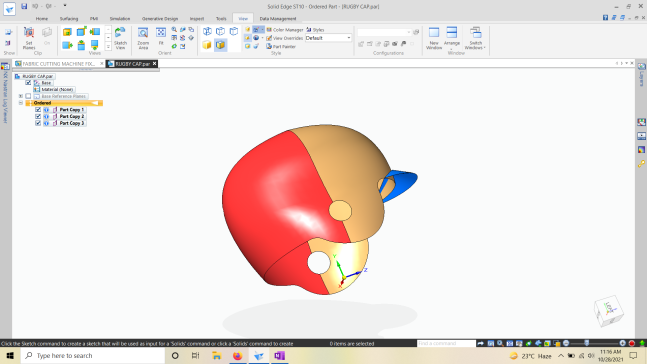
Task: Open the Surfacing ribbon tab
Action: click(69, 19)
